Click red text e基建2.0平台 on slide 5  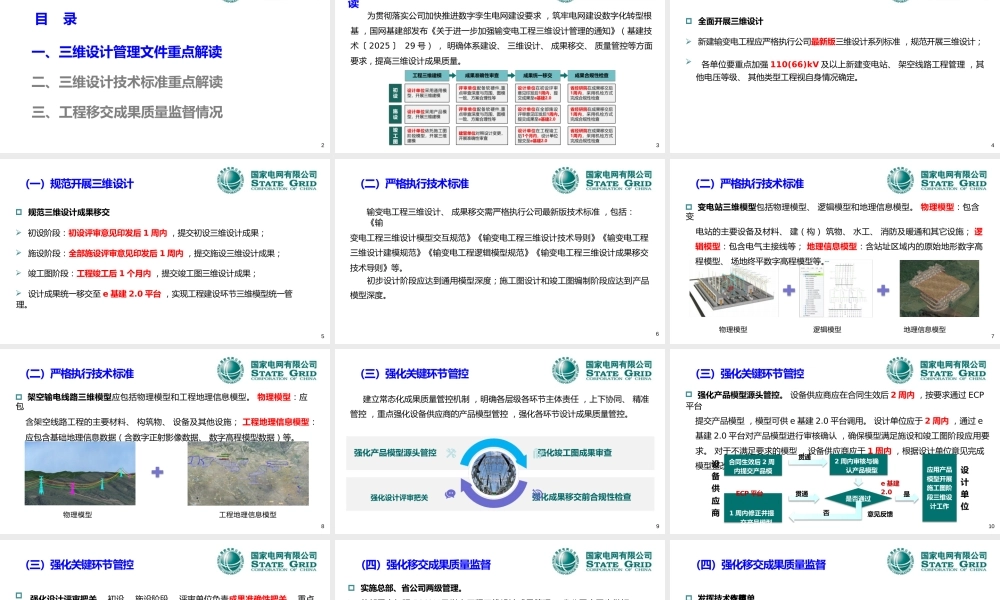pos(131,294)
